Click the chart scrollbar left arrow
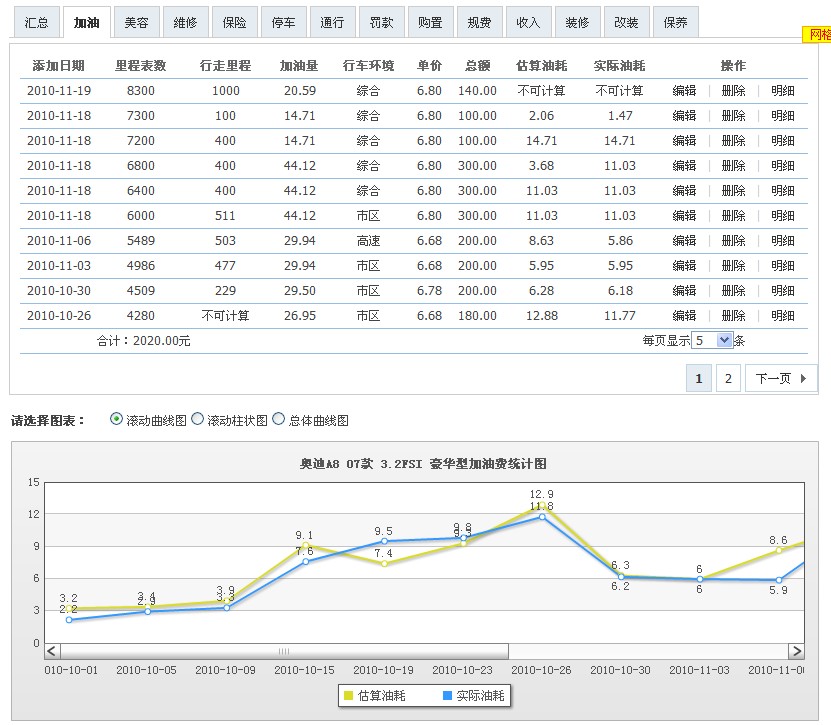831x725 pixels. click(x=52, y=651)
